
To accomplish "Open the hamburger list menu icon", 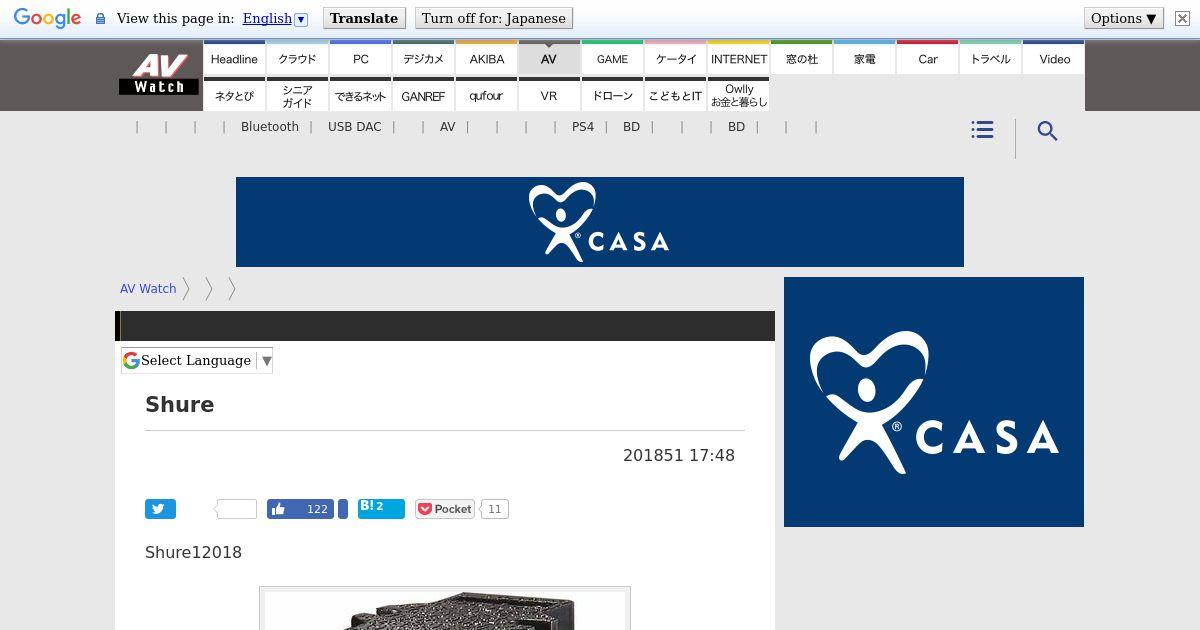I will tap(982, 130).
